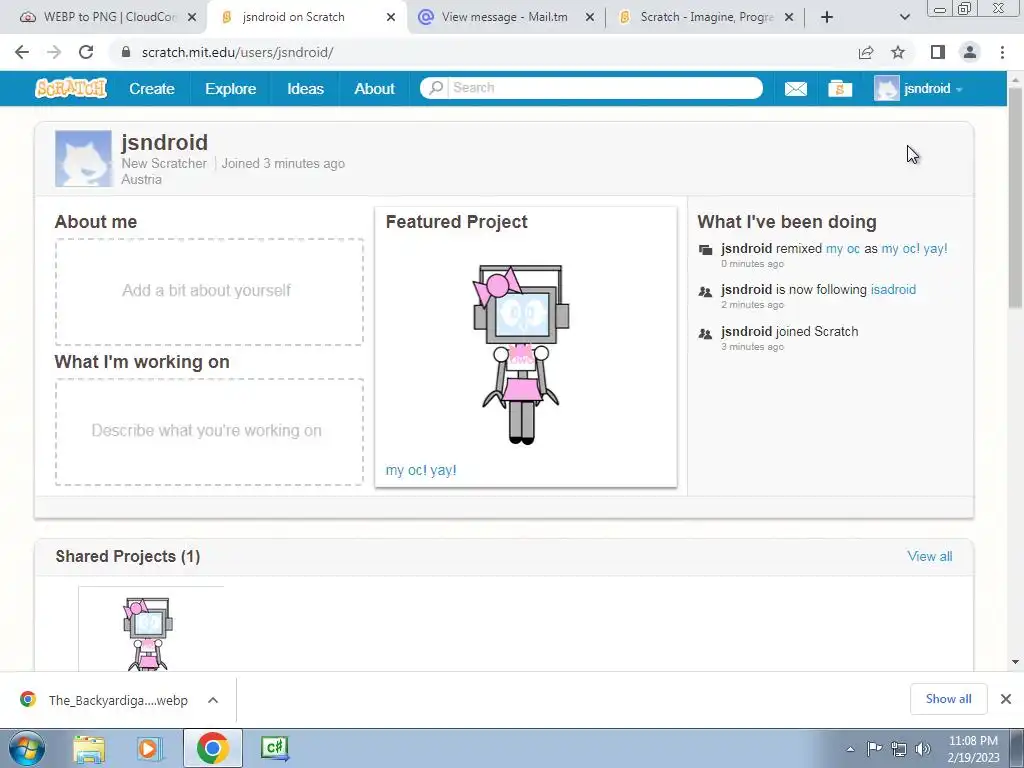Launch media player from the taskbar

(x=149, y=748)
